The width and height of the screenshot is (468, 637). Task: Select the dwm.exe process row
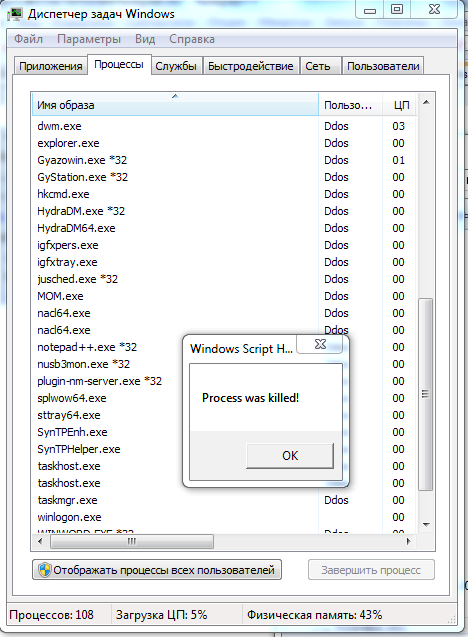point(224,126)
